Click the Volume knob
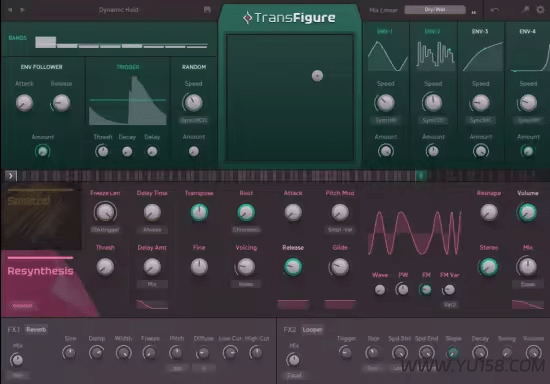Screen dimensions: 550x384 pyautogui.click(x=528, y=213)
